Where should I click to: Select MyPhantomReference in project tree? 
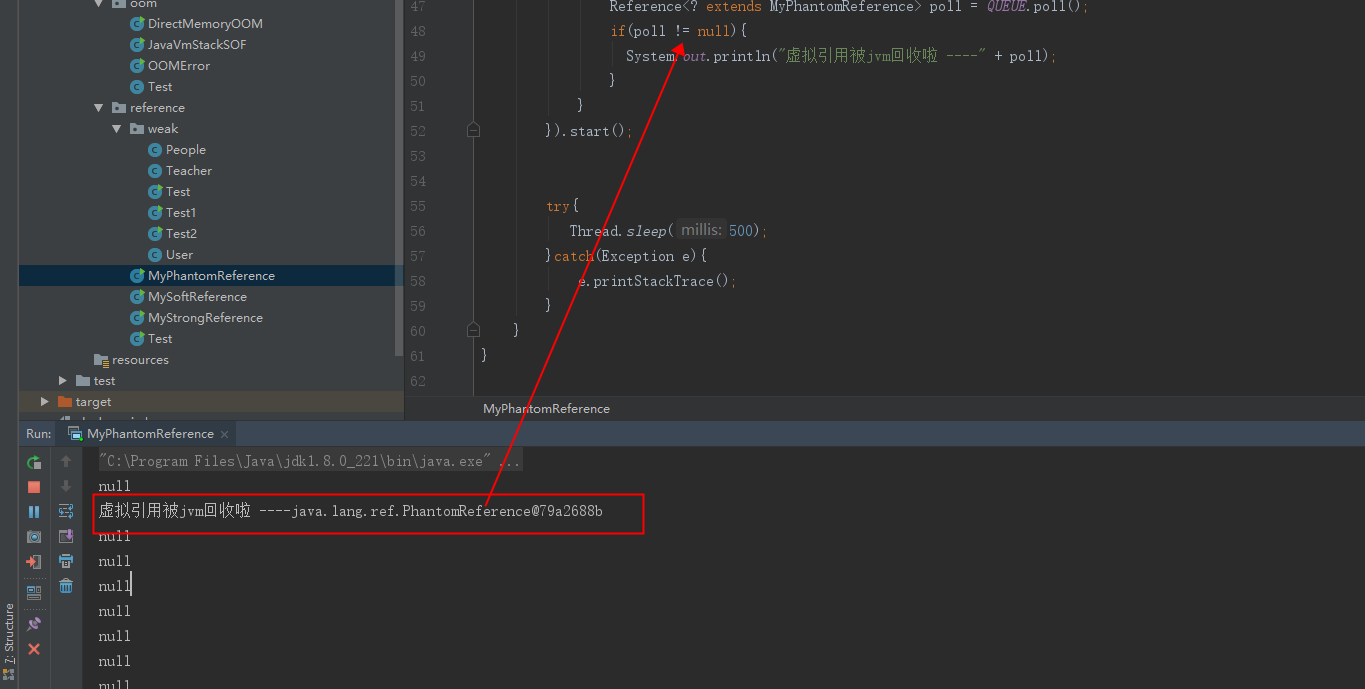click(211, 276)
